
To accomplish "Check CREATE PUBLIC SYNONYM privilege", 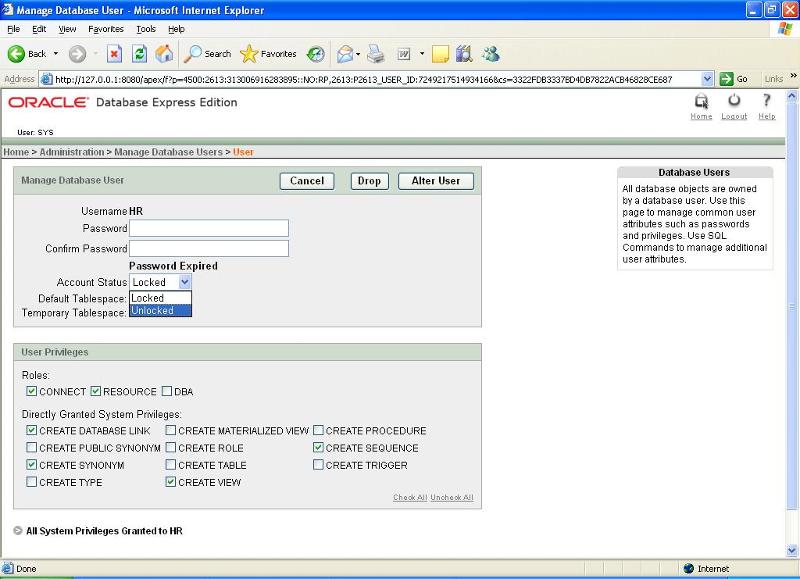I will tap(32, 448).
